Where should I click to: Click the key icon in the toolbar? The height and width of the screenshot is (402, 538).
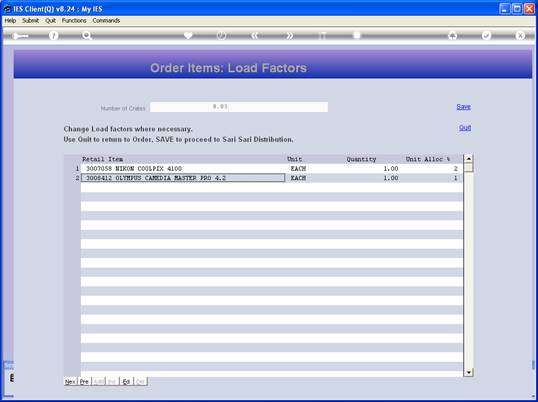coord(20,36)
